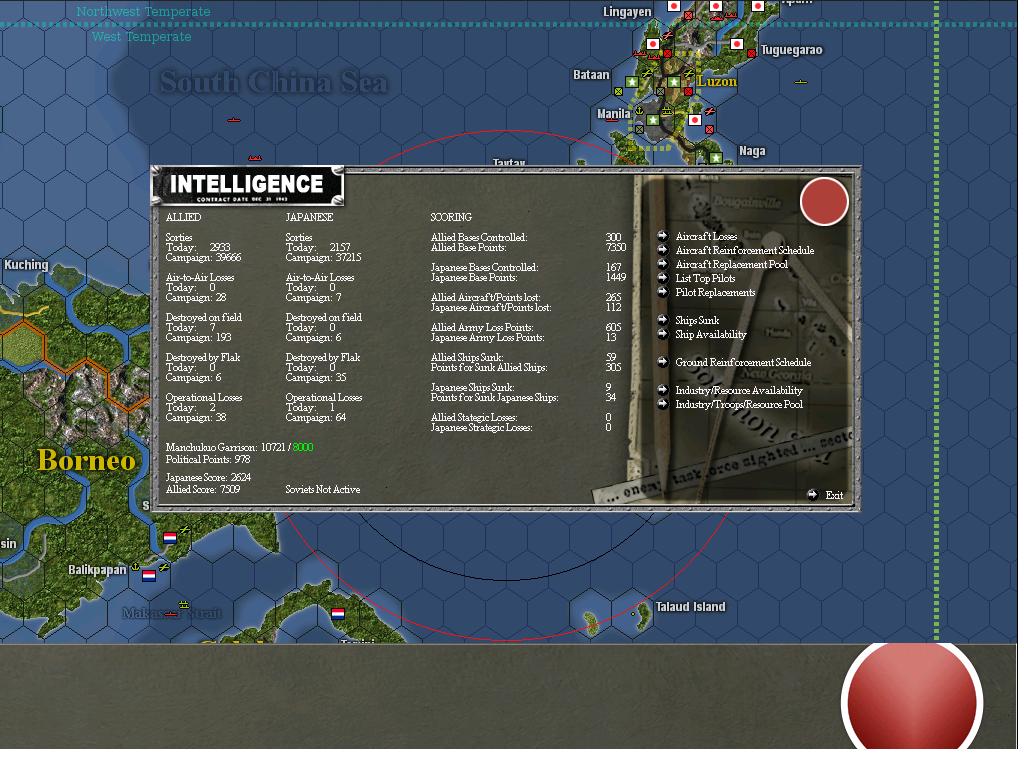Click the SCORING column heading

click(451, 217)
